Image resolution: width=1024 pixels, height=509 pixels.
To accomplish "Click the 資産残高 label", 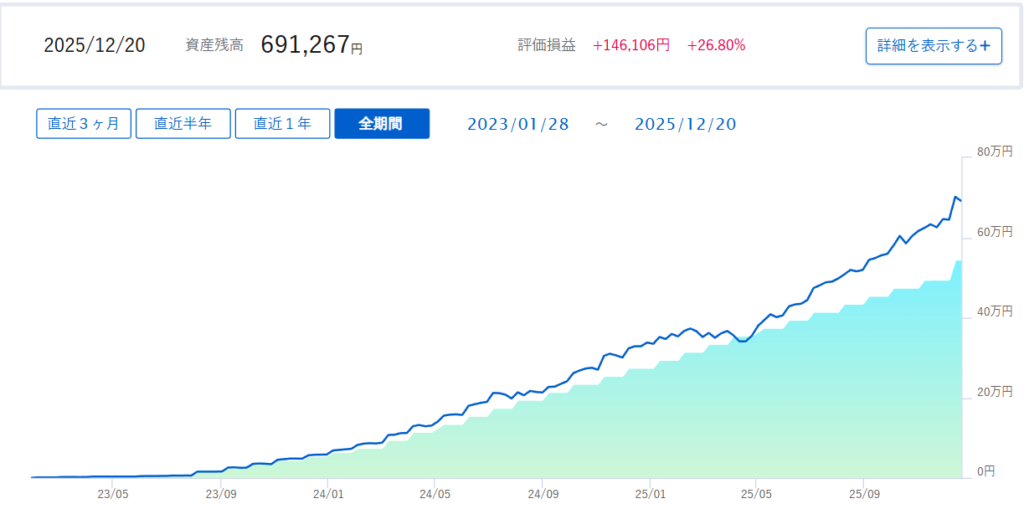I will point(214,46).
